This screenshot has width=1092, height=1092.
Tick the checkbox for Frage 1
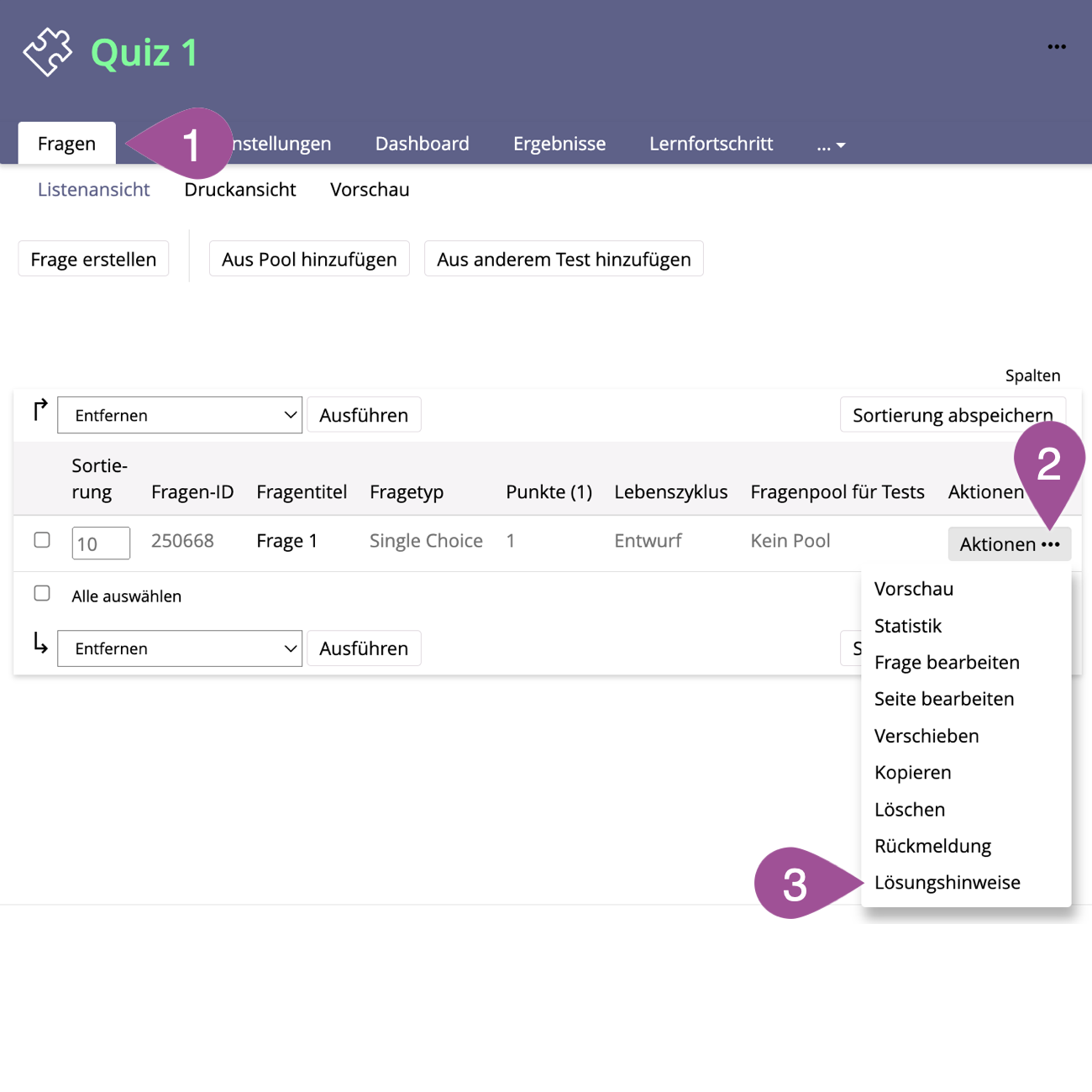(x=42, y=540)
